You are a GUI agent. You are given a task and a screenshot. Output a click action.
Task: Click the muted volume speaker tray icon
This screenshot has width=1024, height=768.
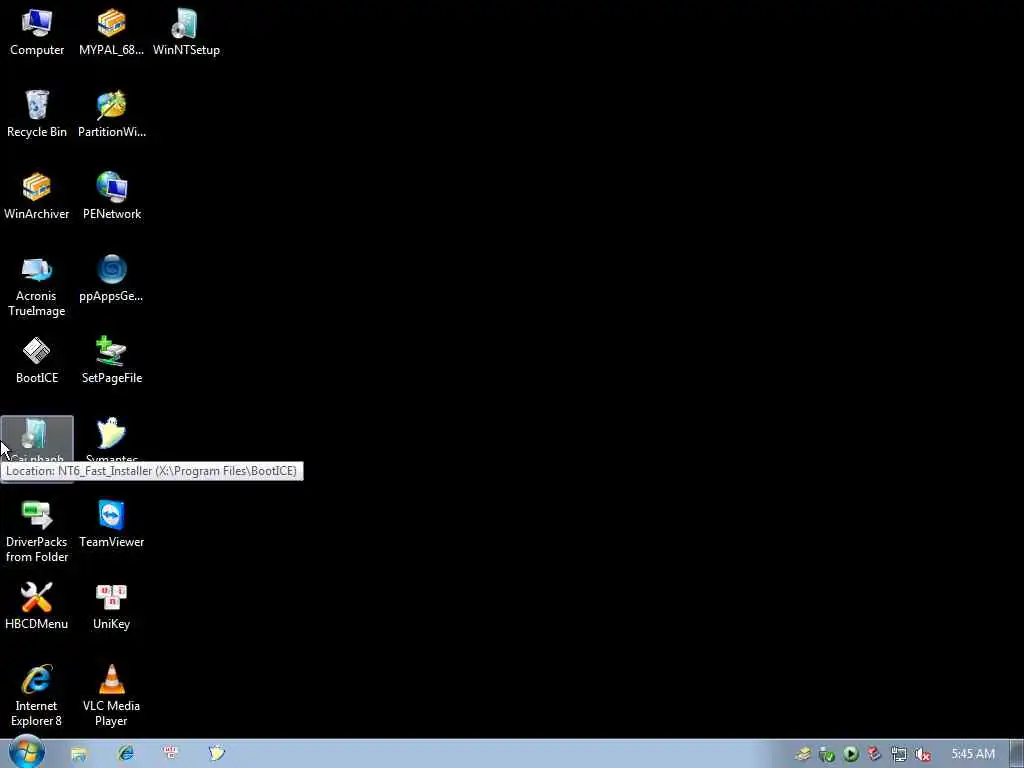click(x=922, y=754)
